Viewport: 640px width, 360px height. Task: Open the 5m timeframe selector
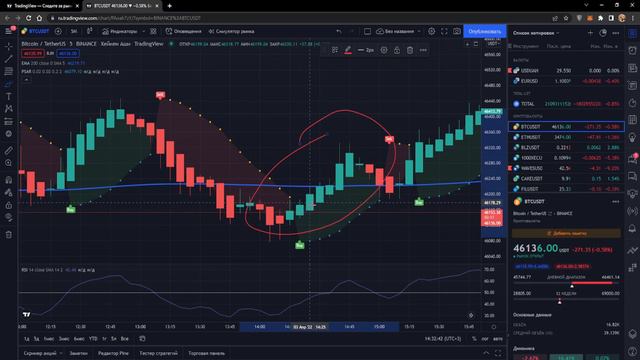point(74,31)
